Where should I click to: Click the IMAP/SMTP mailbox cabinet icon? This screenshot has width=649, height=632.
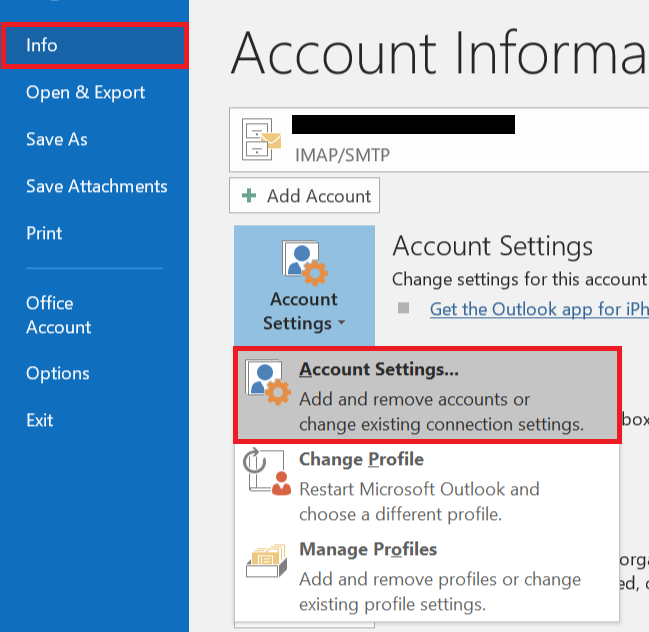[261, 139]
